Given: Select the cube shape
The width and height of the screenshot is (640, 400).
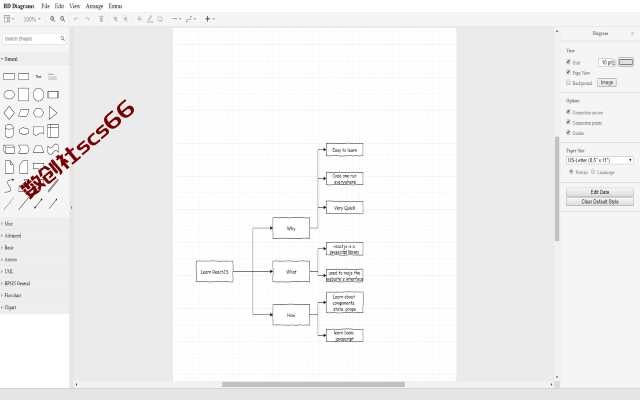Looking at the screenshot, I should point(9,149).
